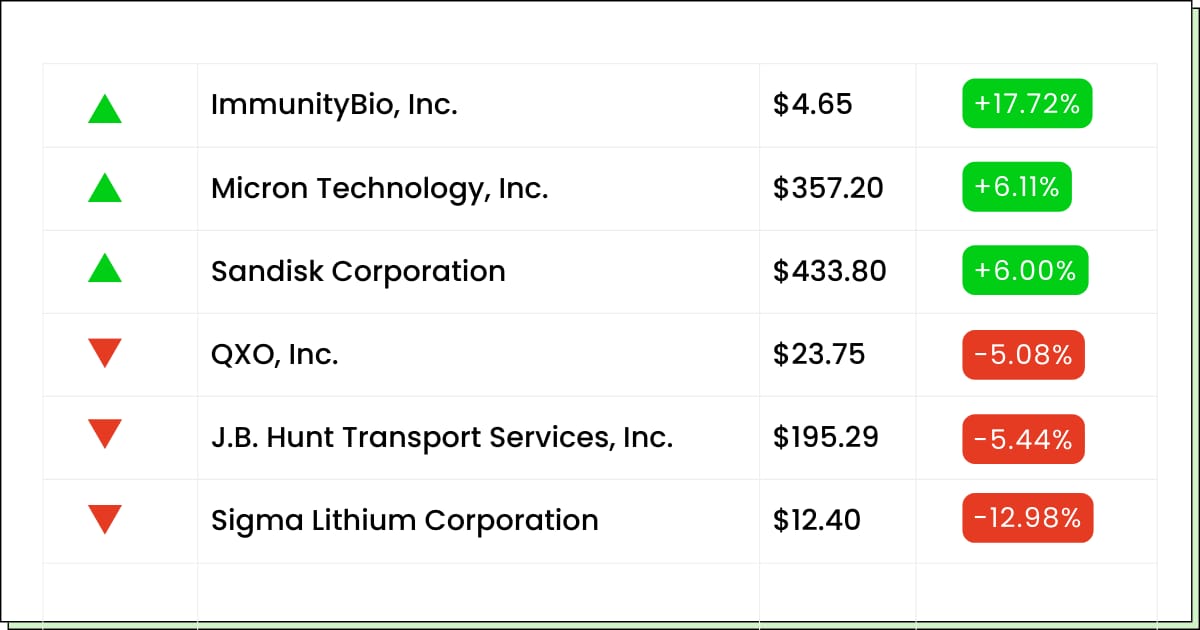
Task: Click the green up arrow beside ImmunityBio
Action: pos(105,108)
